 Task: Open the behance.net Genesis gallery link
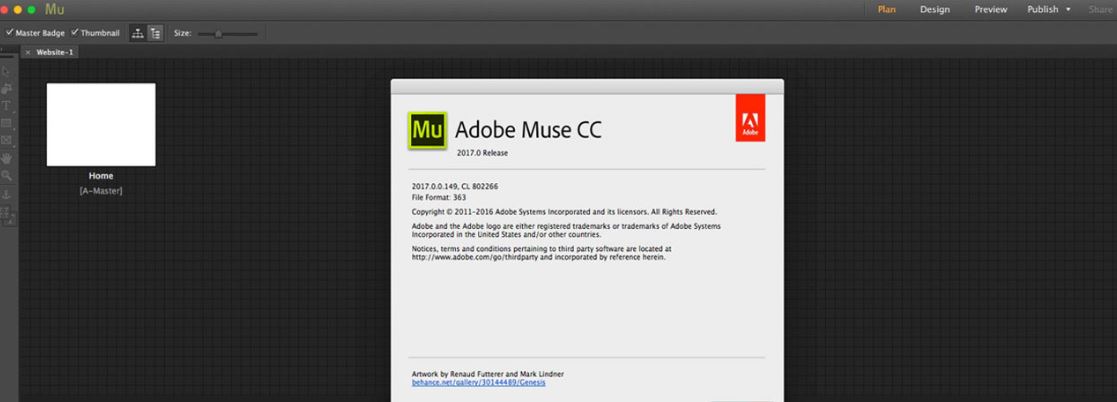[479, 383]
